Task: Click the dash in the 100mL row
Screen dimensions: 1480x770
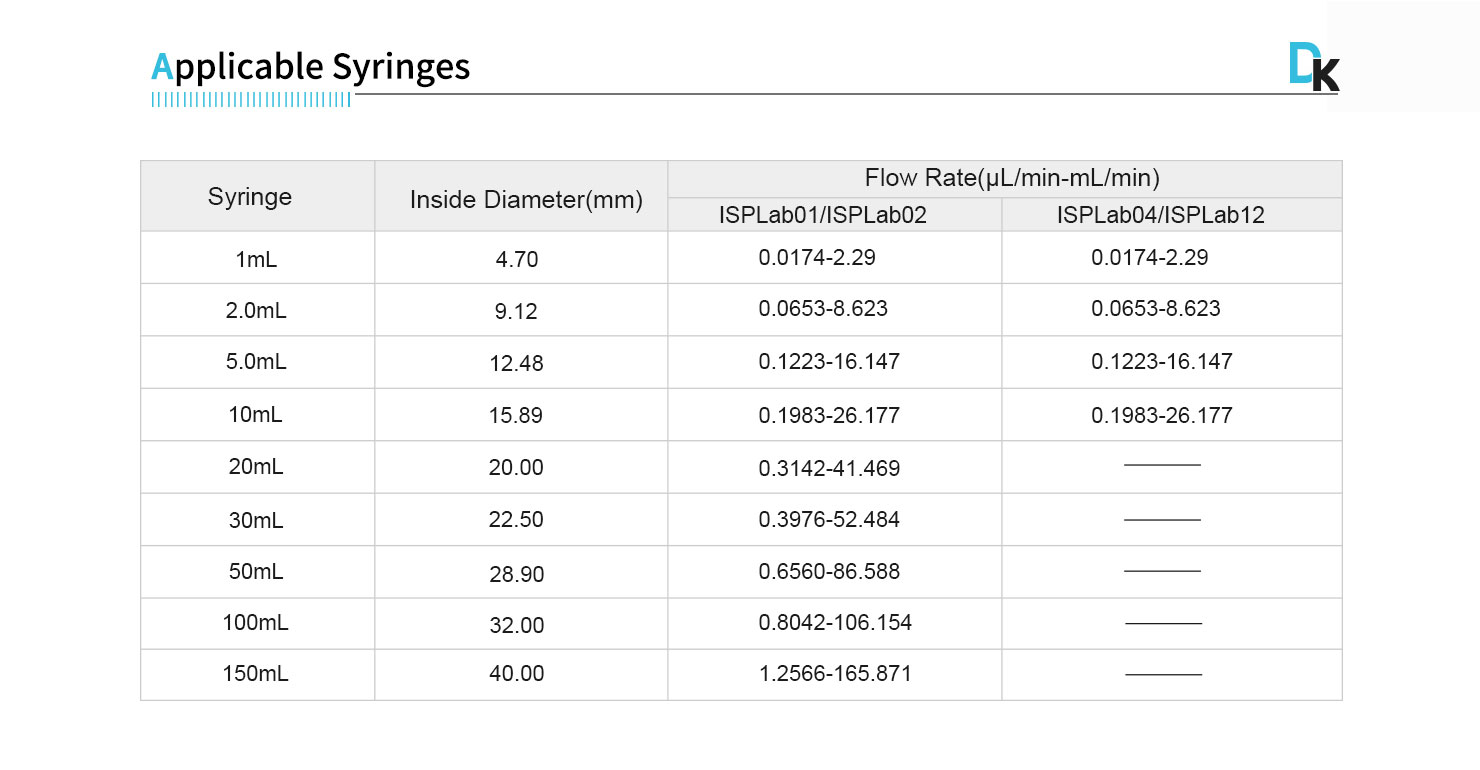Action: [1163, 623]
